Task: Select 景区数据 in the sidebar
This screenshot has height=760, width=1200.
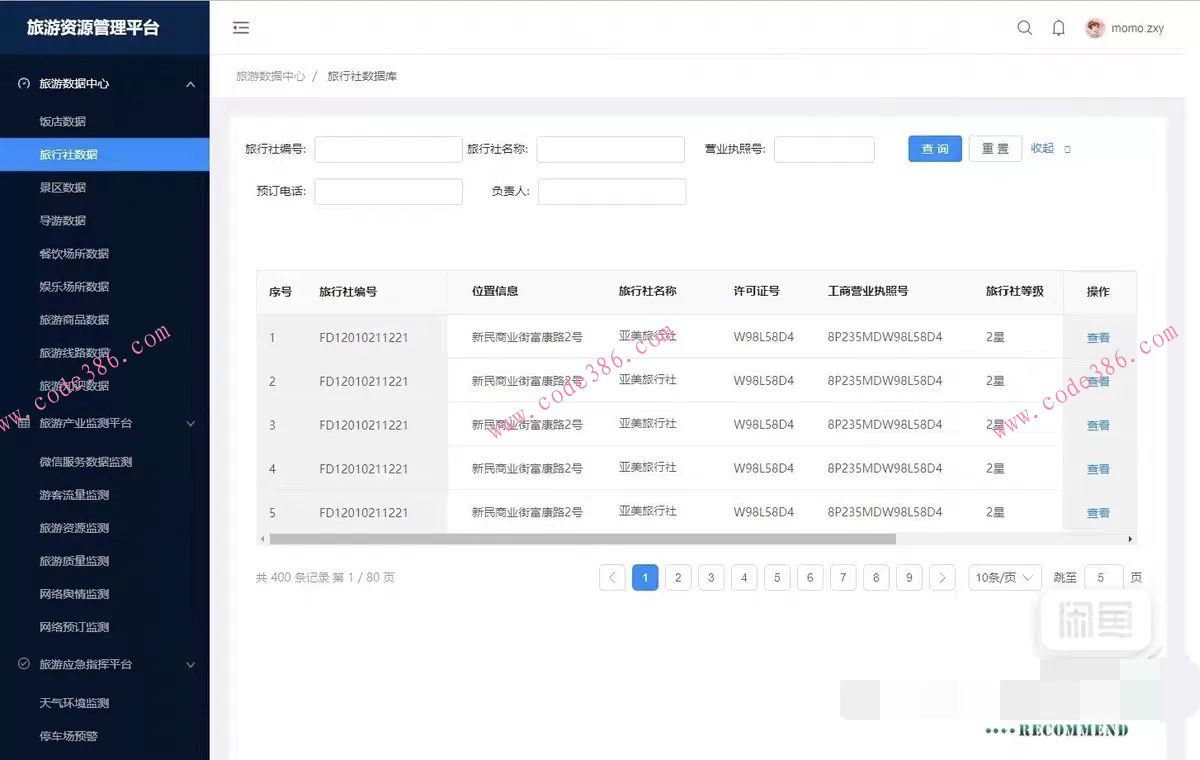Action: [62, 187]
